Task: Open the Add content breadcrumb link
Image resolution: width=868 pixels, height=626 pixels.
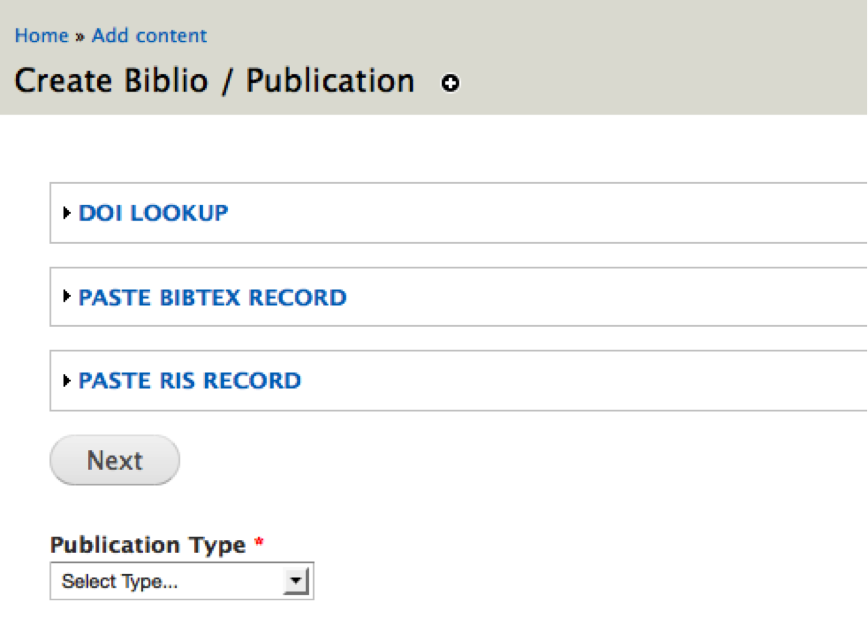Action: (x=149, y=36)
